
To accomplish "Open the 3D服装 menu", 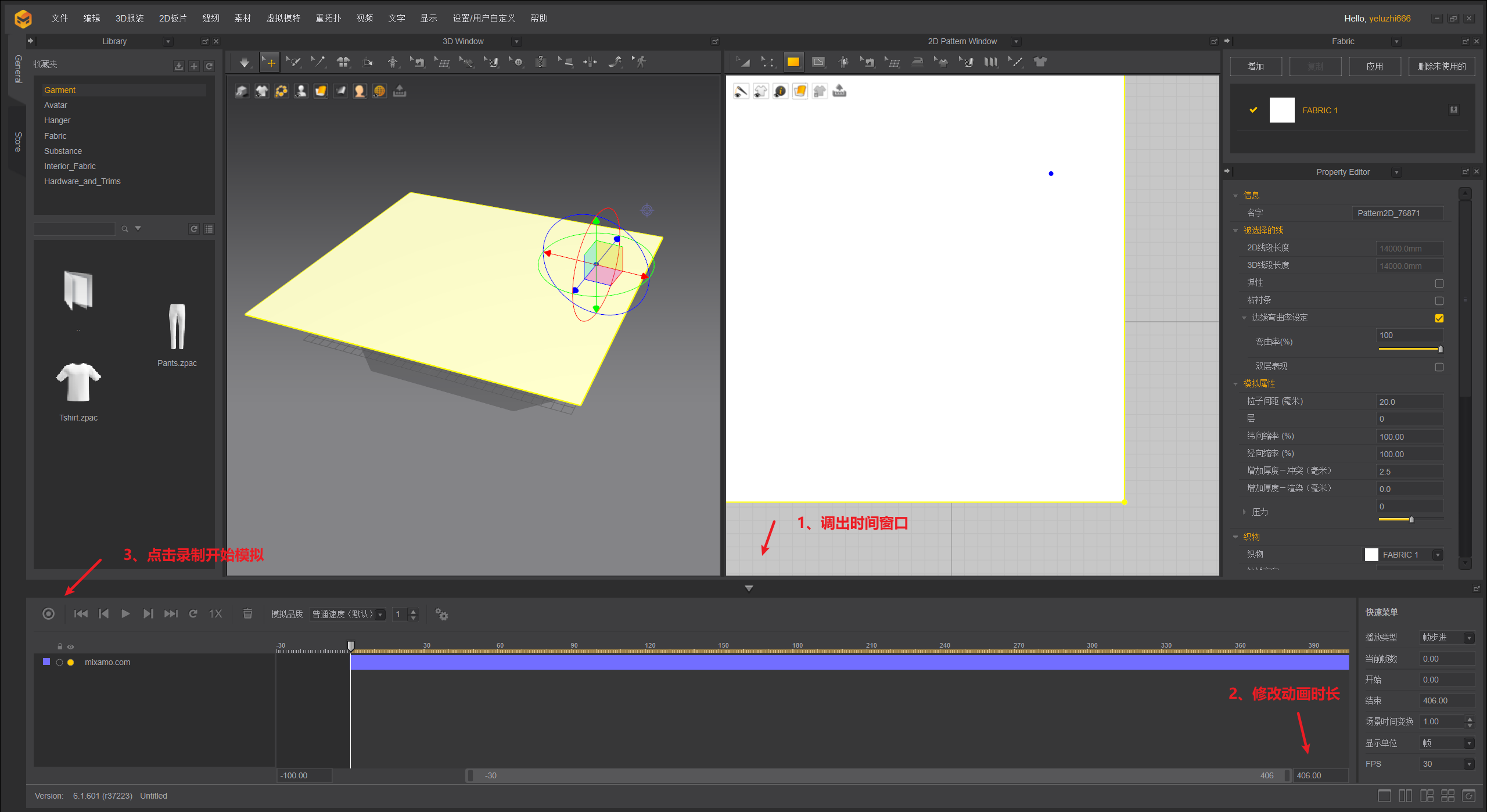I will (x=130, y=18).
